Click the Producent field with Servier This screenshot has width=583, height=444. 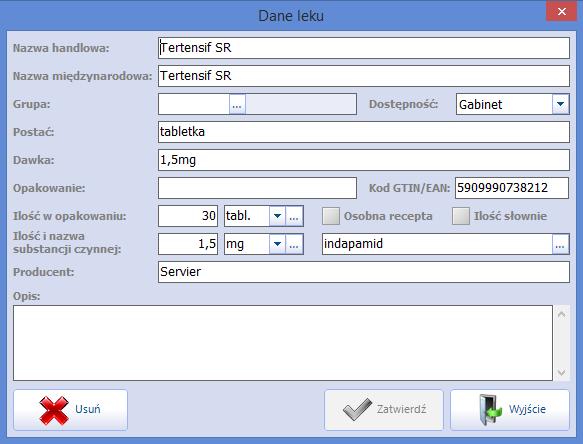364,272
